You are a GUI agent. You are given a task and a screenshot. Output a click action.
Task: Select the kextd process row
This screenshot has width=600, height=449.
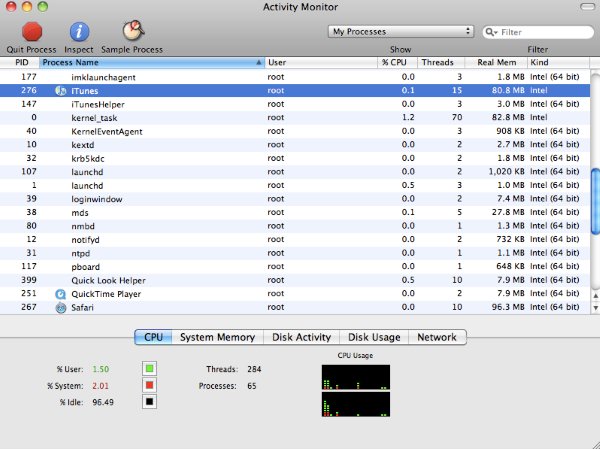point(295,145)
